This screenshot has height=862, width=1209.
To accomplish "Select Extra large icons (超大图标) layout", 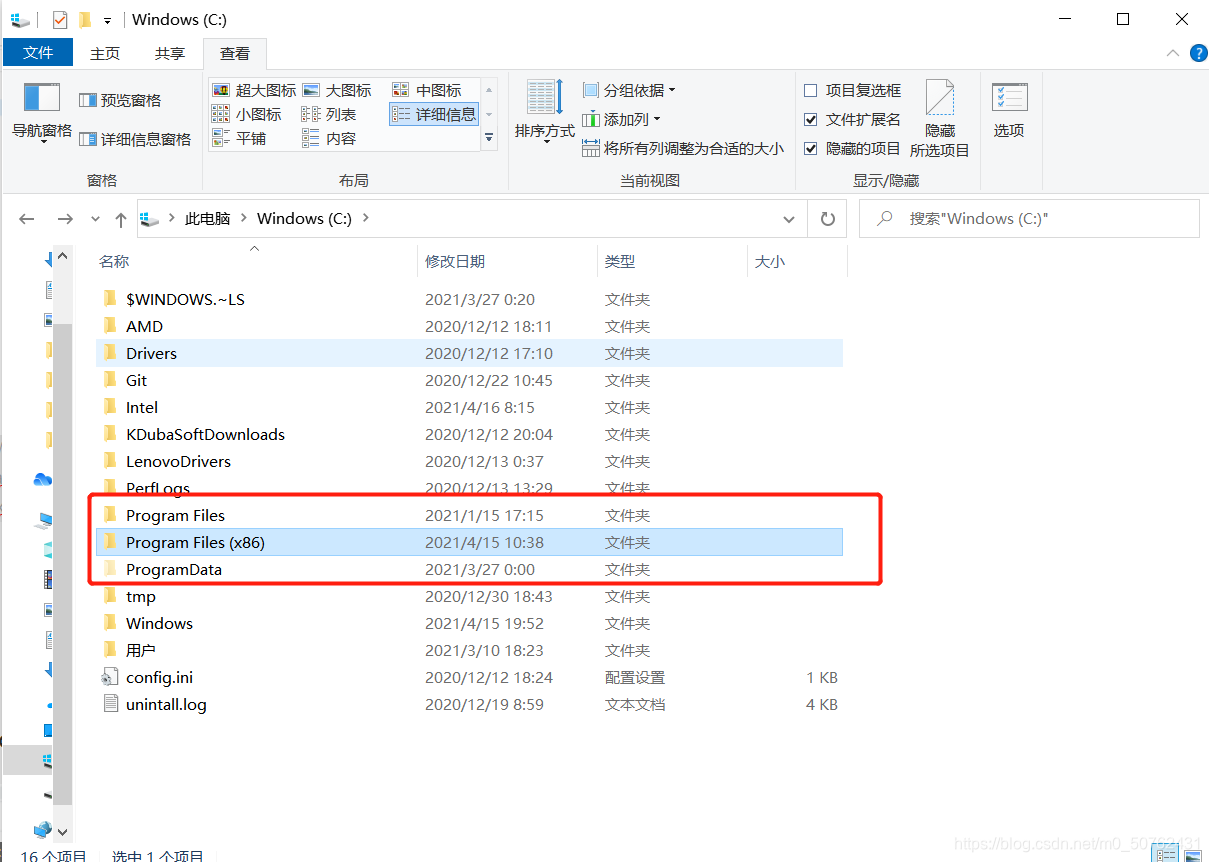I will [x=254, y=90].
